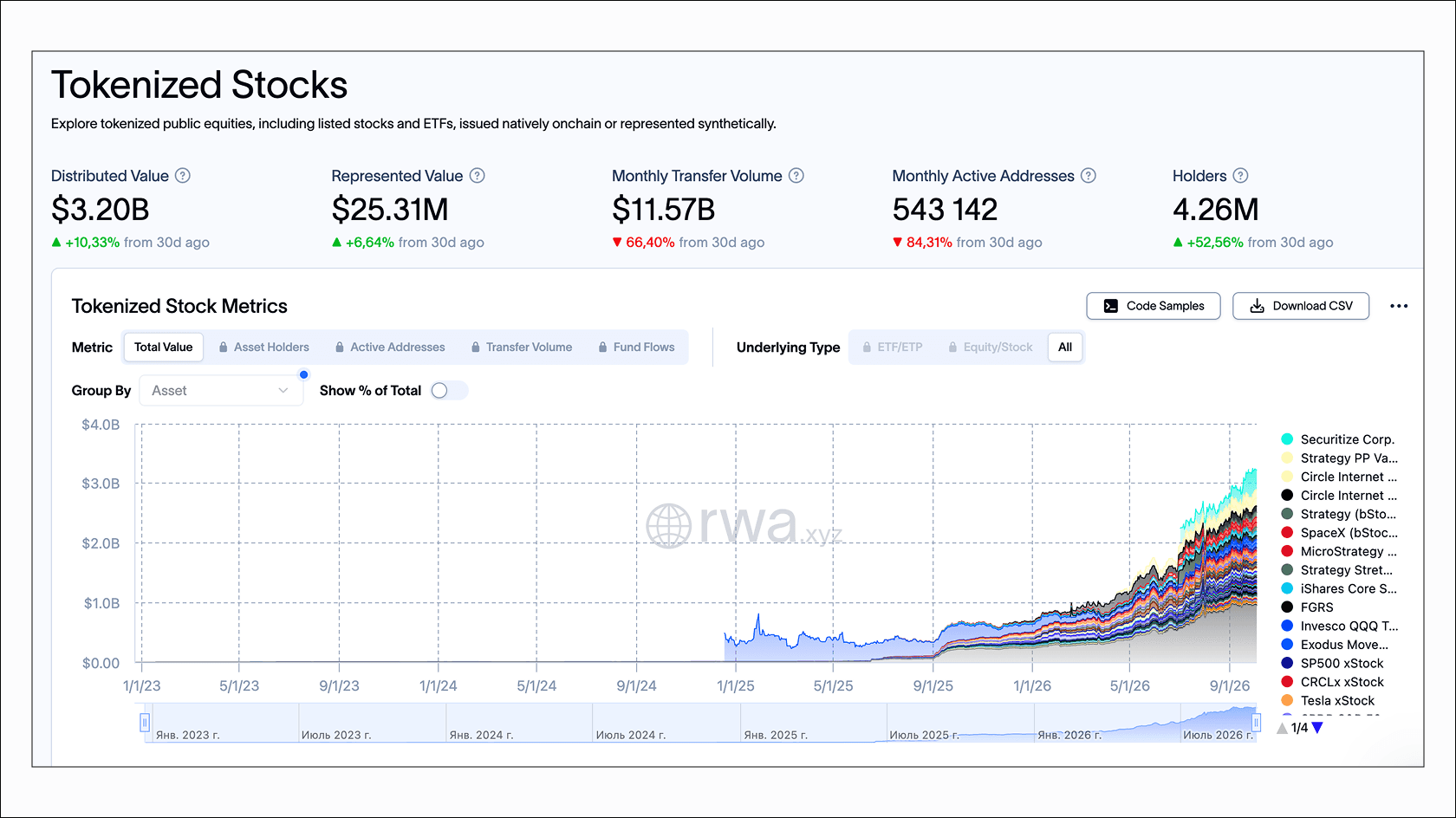This screenshot has height=818, width=1456.
Task: Click the Strategy Stret... legend entry
Action: 1337,570
